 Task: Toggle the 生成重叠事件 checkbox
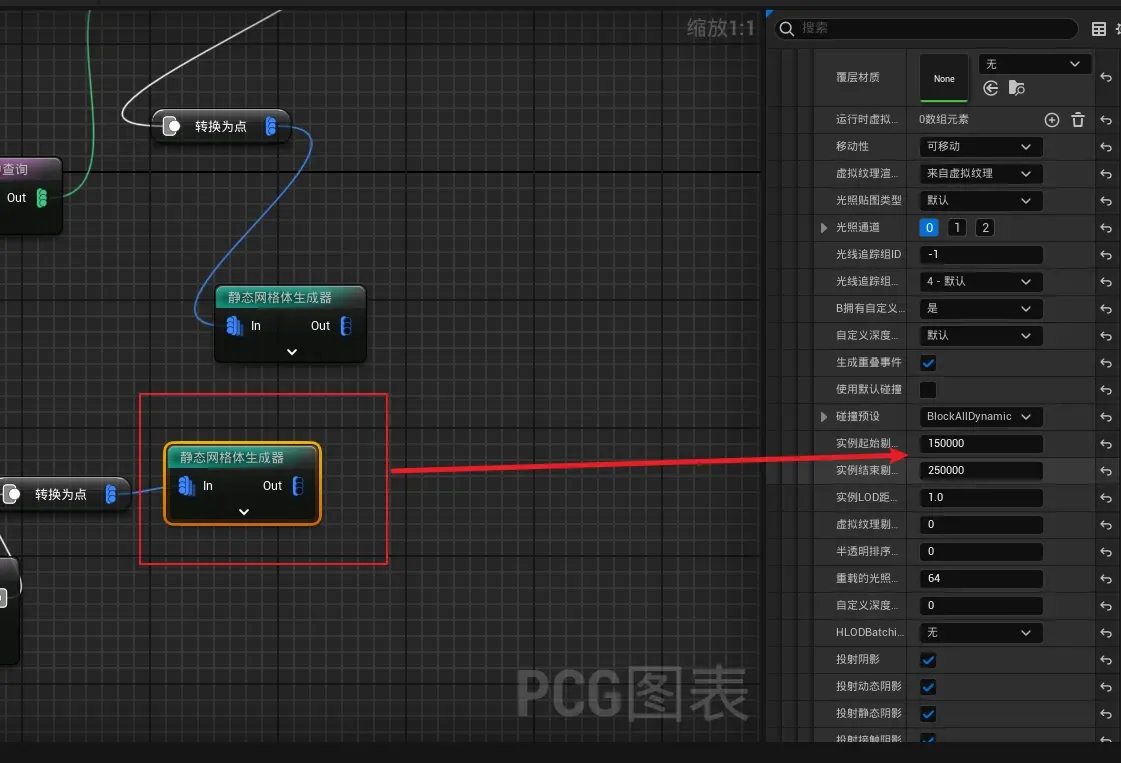[928, 363]
